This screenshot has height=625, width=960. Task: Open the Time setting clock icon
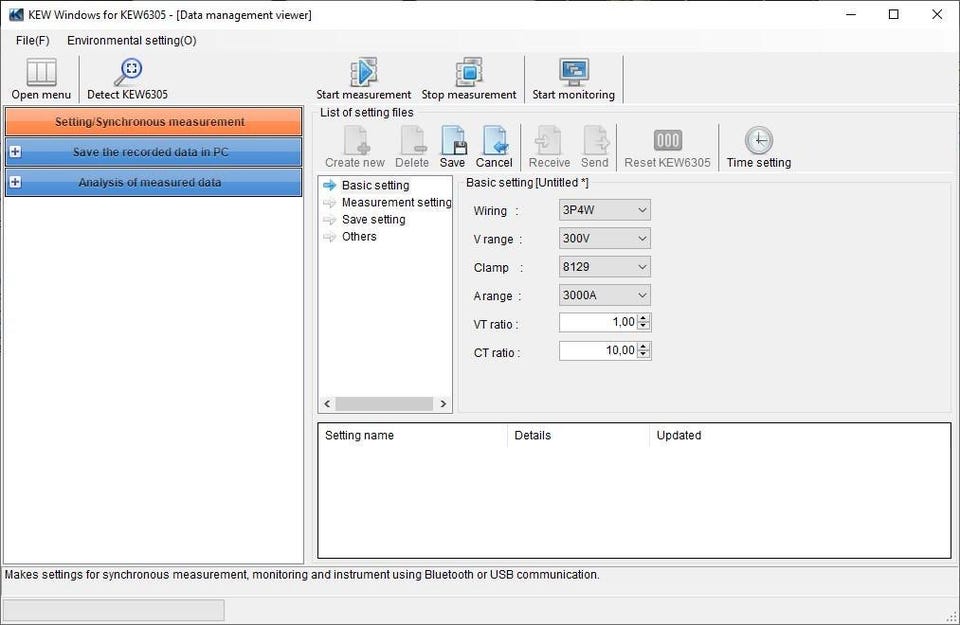759,140
